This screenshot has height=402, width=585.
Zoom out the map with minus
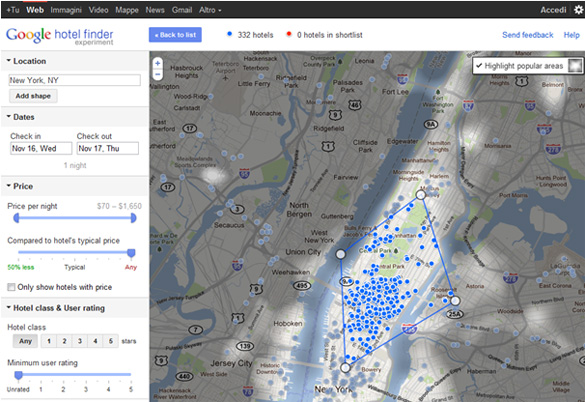[158, 74]
